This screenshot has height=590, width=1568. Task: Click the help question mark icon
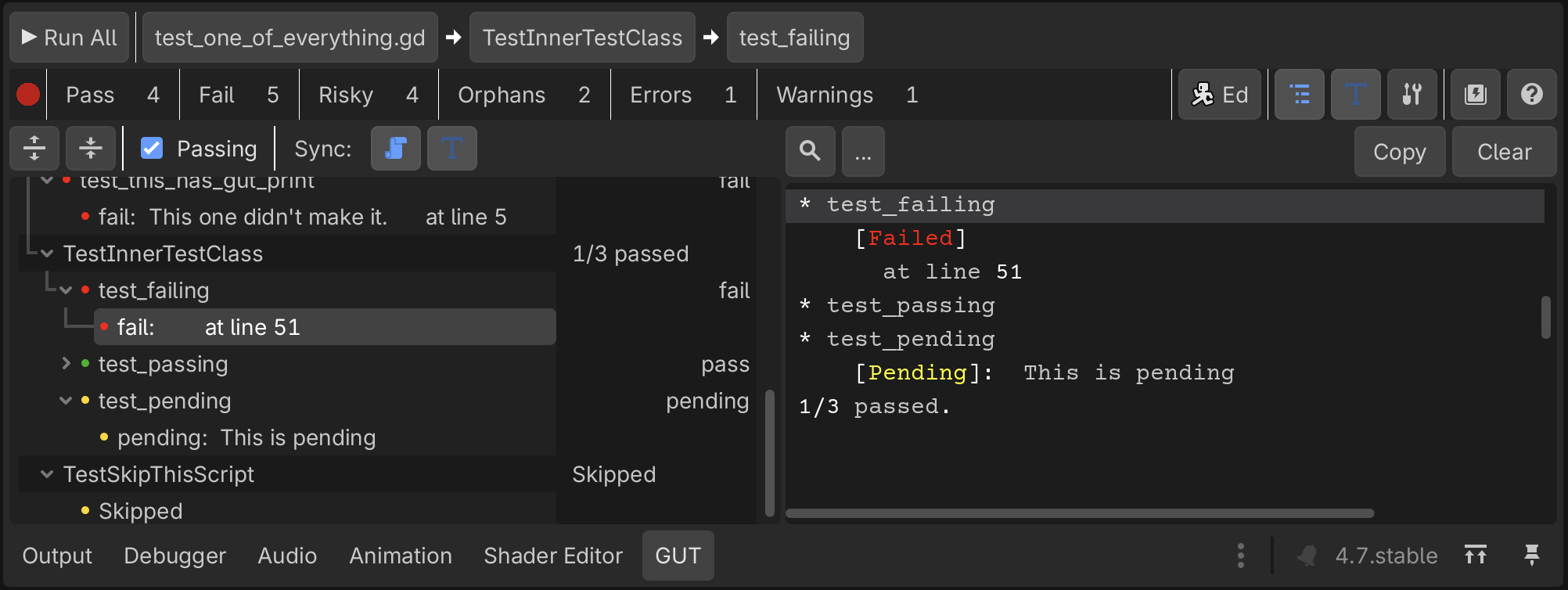1532,95
